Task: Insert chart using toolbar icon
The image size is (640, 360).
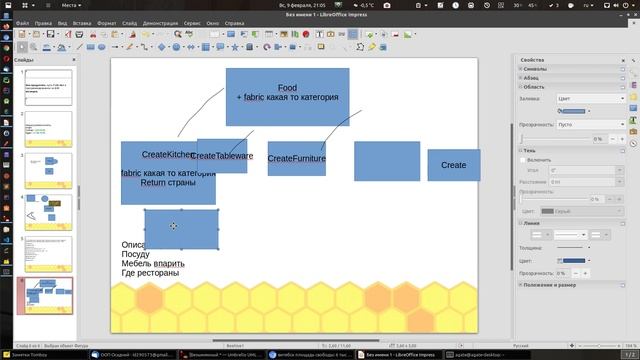Action: (295, 35)
